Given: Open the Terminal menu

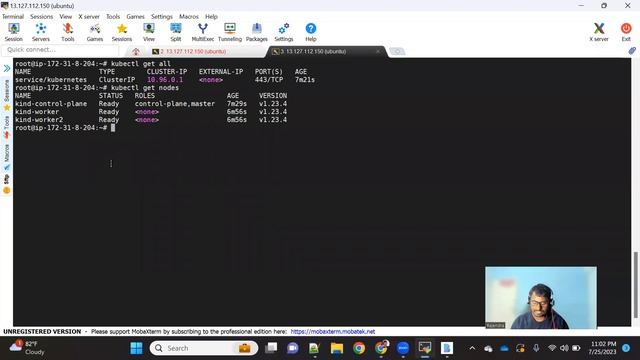Looking at the screenshot, I should click(x=13, y=16).
